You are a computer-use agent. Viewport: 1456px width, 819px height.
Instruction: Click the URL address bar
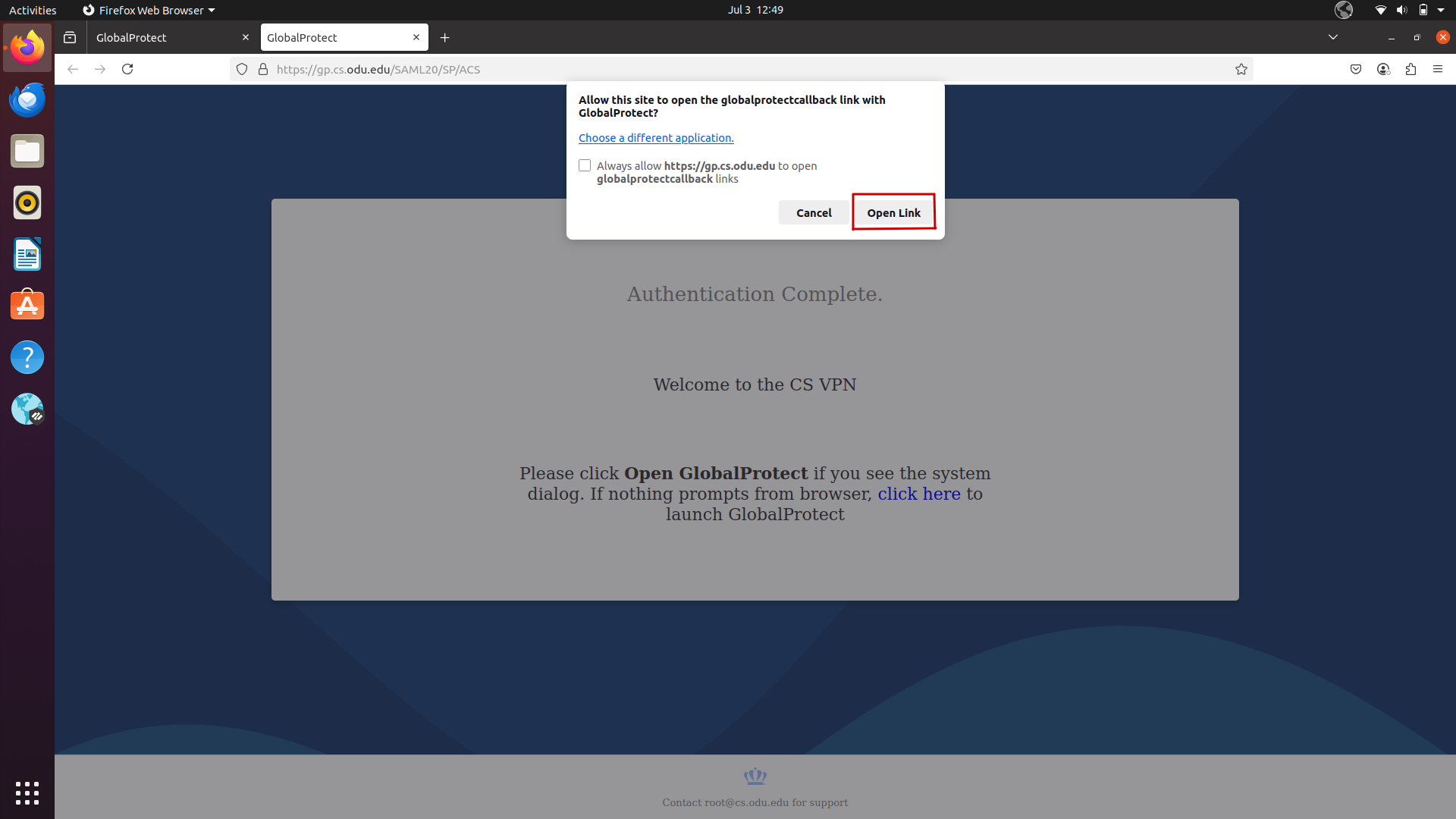pos(743,69)
